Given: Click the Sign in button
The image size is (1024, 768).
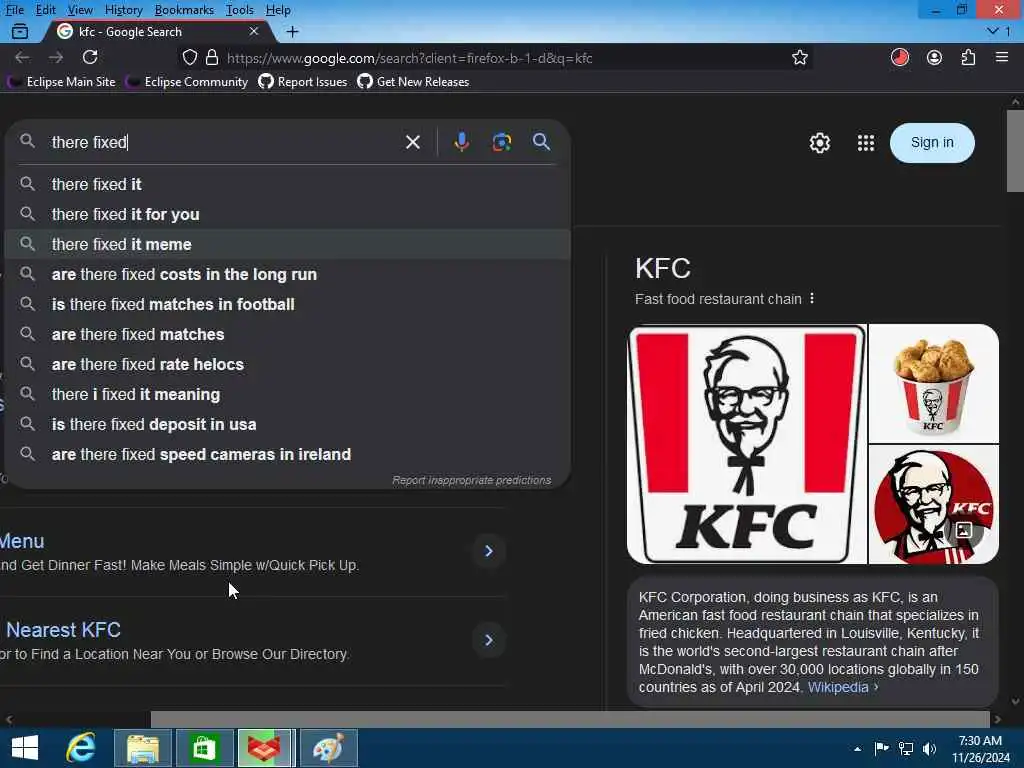Looking at the screenshot, I should coord(932,142).
